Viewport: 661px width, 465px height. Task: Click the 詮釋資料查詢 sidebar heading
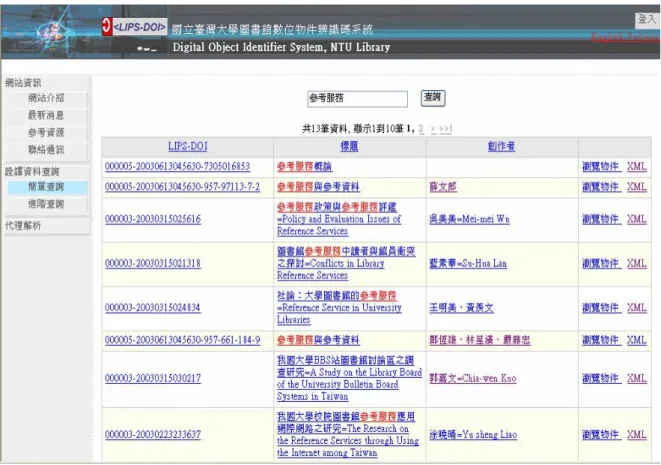coord(32,172)
